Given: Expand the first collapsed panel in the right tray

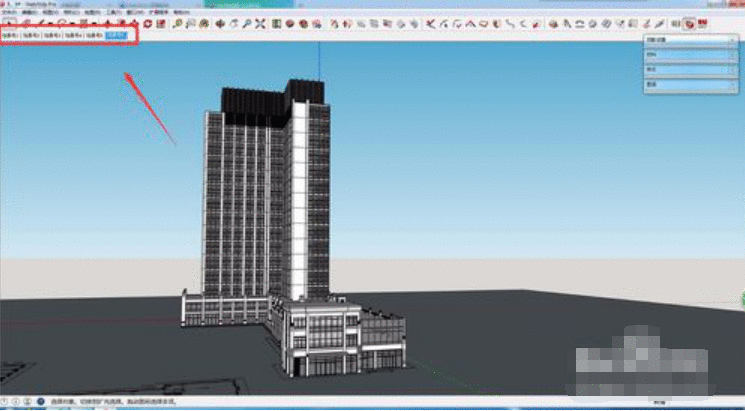Looking at the screenshot, I should coord(690,42).
